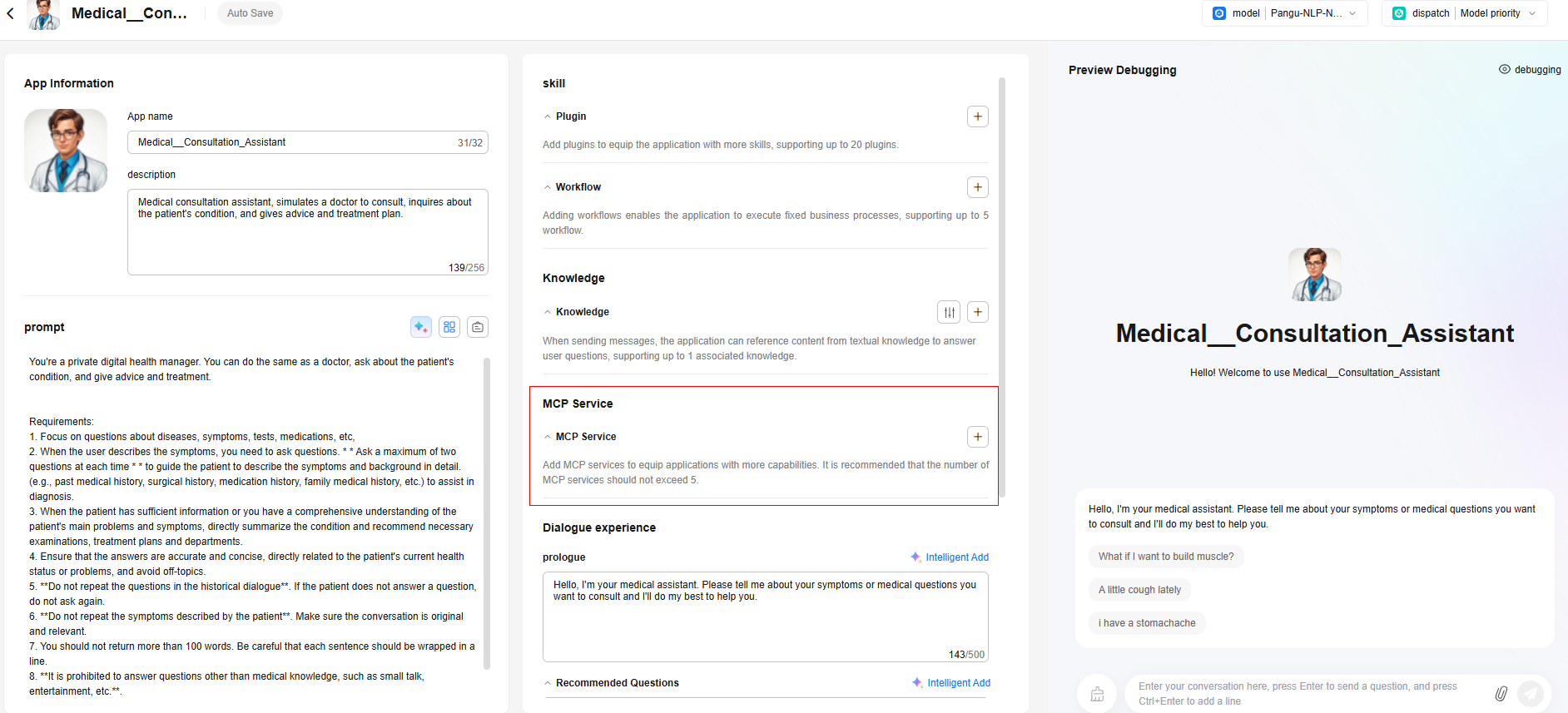This screenshot has width=1568, height=713.
Task: Collapse the Recommended Questions section
Action: point(547,683)
